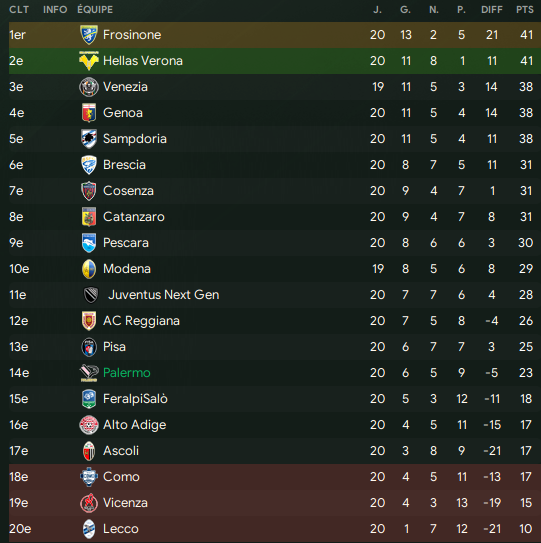Click the Frosinone club crest
Image resolution: width=541 pixels, height=543 pixels.
[x=89, y=35]
